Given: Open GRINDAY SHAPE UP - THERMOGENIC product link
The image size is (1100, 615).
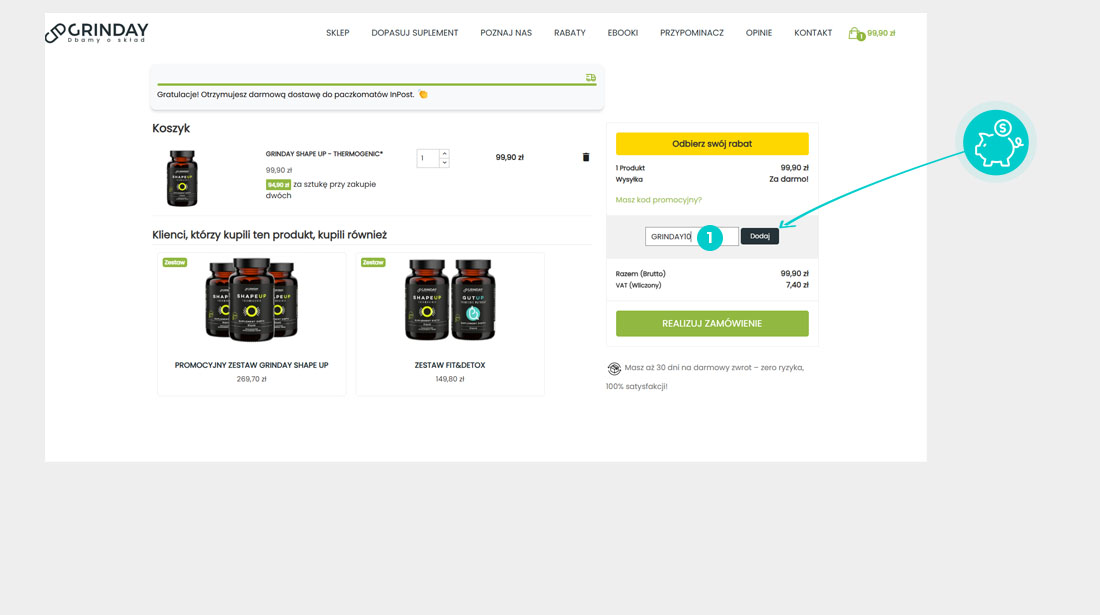Looking at the screenshot, I should (x=324, y=154).
